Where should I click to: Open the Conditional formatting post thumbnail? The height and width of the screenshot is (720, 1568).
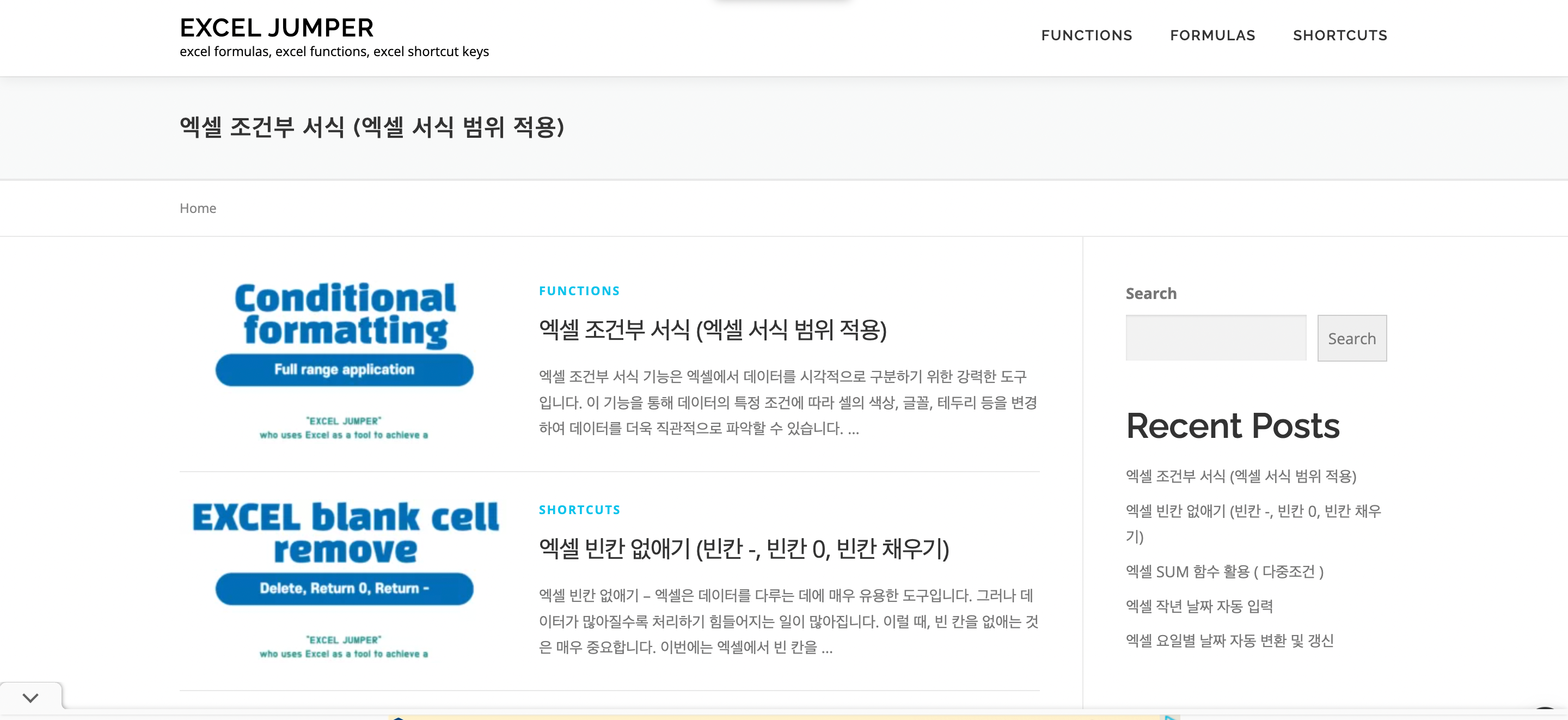(345, 361)
